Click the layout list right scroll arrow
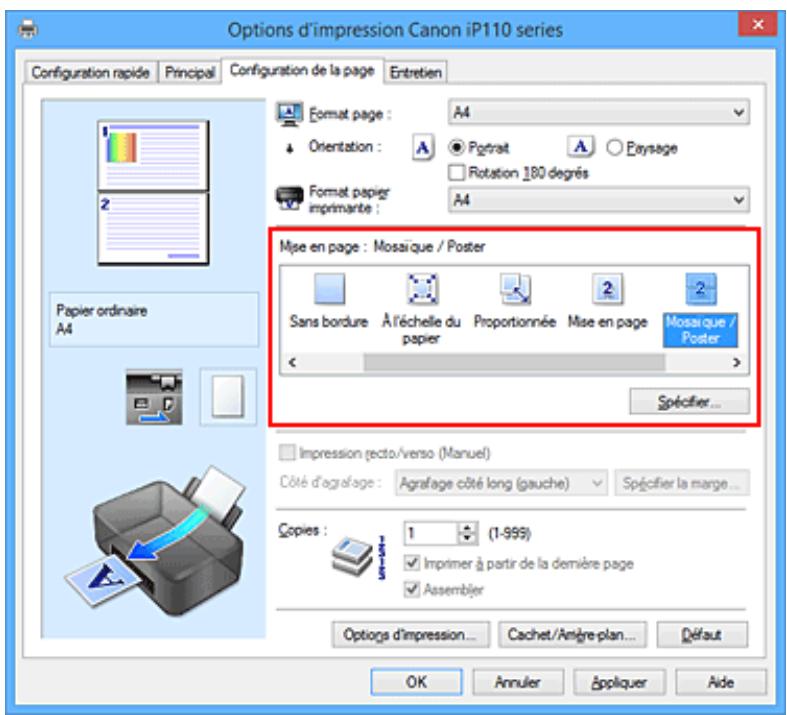 736,362
